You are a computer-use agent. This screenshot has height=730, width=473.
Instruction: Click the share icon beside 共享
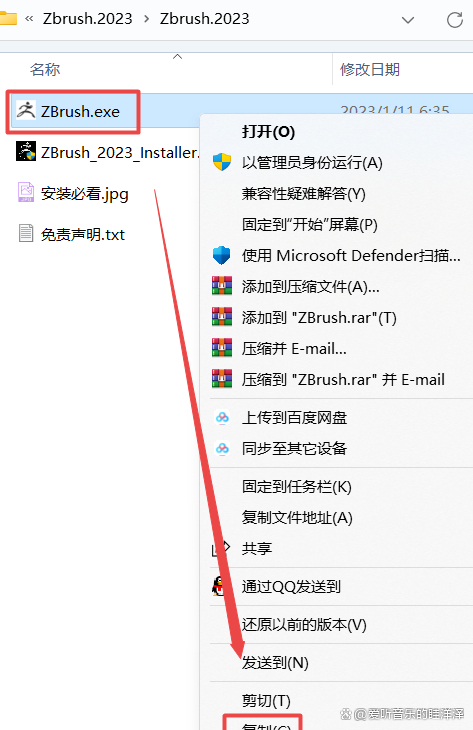pyautogui.click(x=221, y=548)
